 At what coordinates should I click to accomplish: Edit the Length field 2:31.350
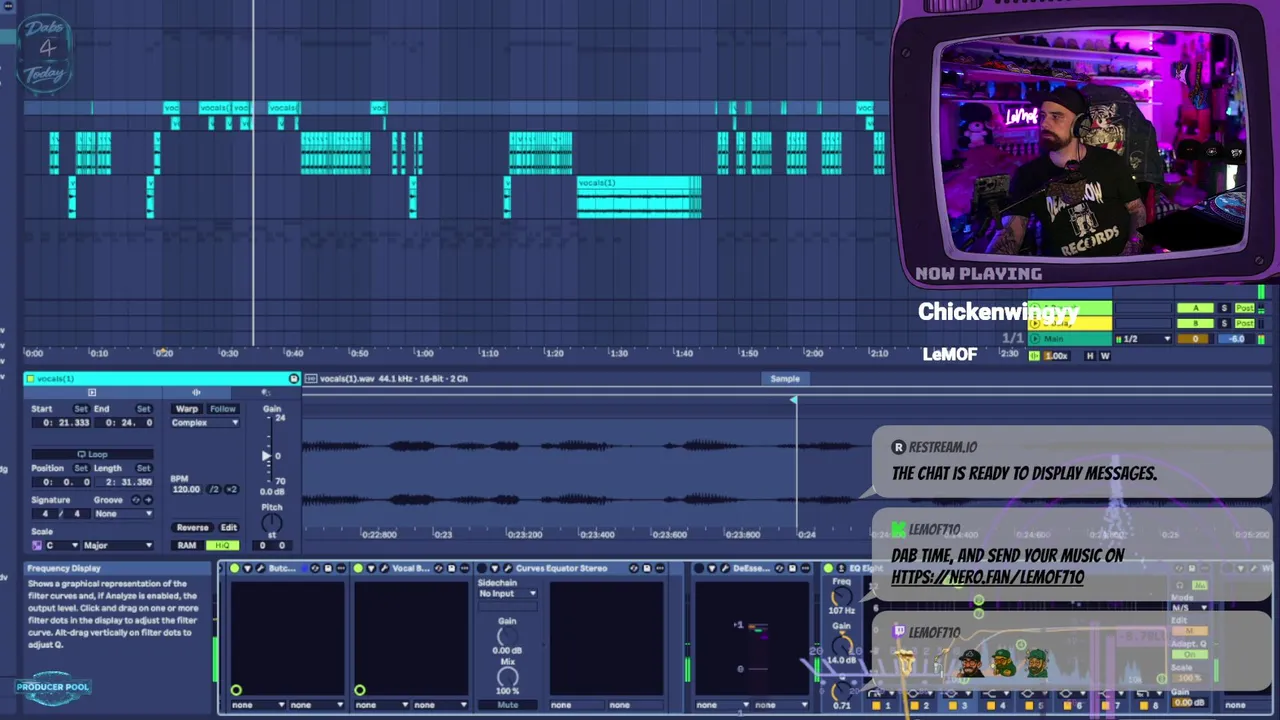click(x=124, y=482)
